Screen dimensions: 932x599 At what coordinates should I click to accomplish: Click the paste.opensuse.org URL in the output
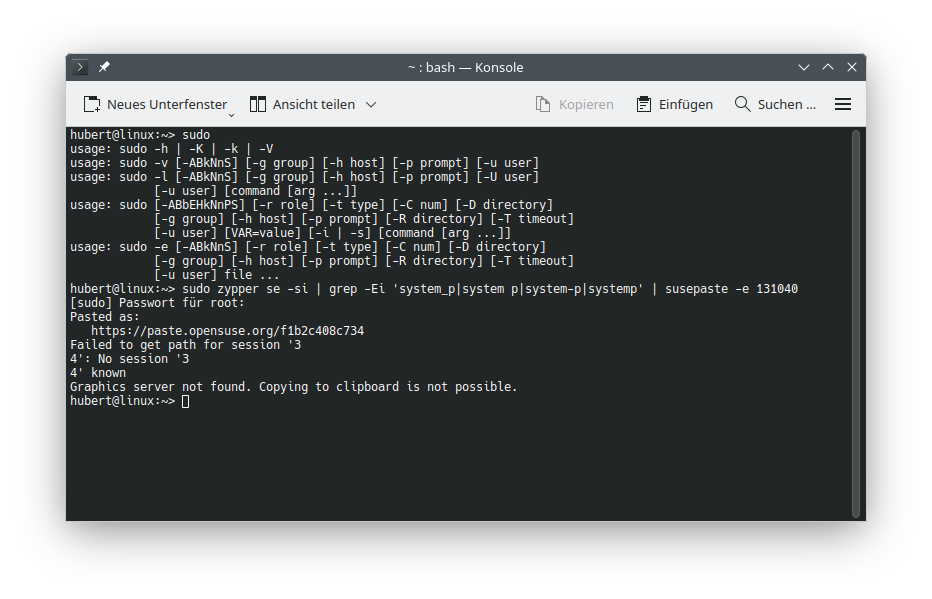[x=227, y=330]
